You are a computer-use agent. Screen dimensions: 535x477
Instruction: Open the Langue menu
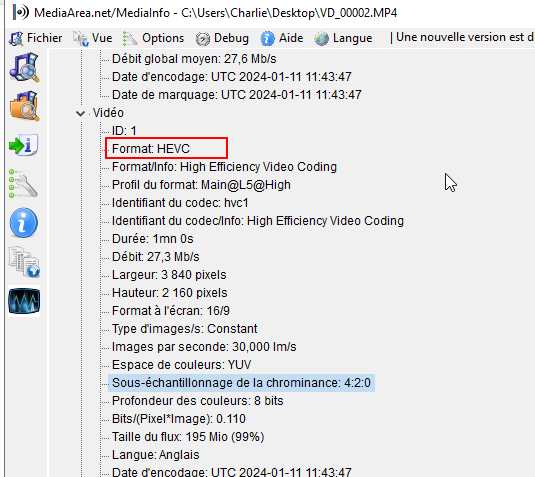343,38
